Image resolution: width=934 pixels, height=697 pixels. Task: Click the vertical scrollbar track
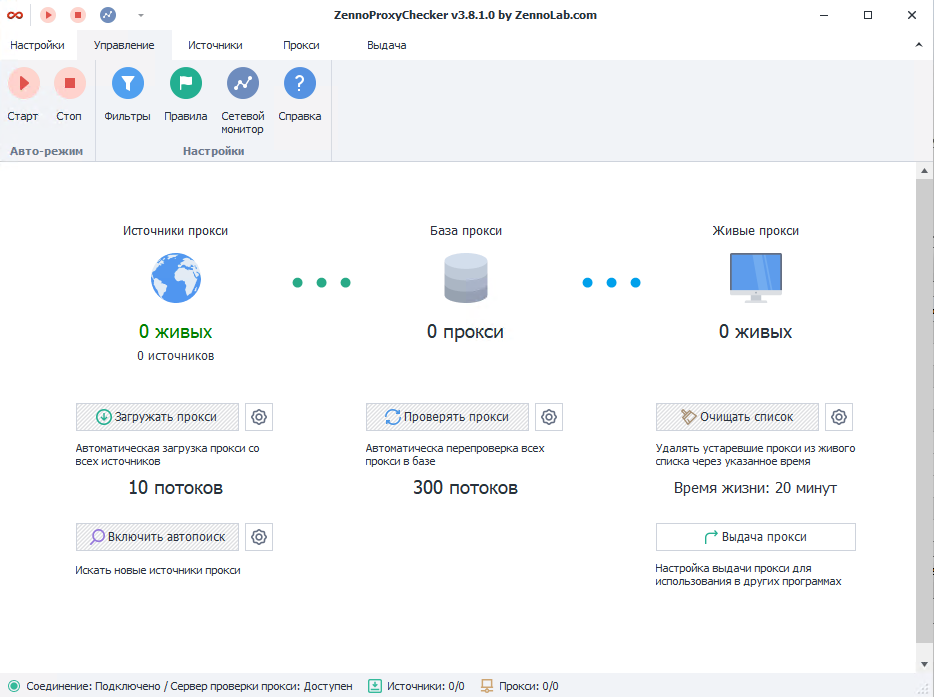coord(924,411)
